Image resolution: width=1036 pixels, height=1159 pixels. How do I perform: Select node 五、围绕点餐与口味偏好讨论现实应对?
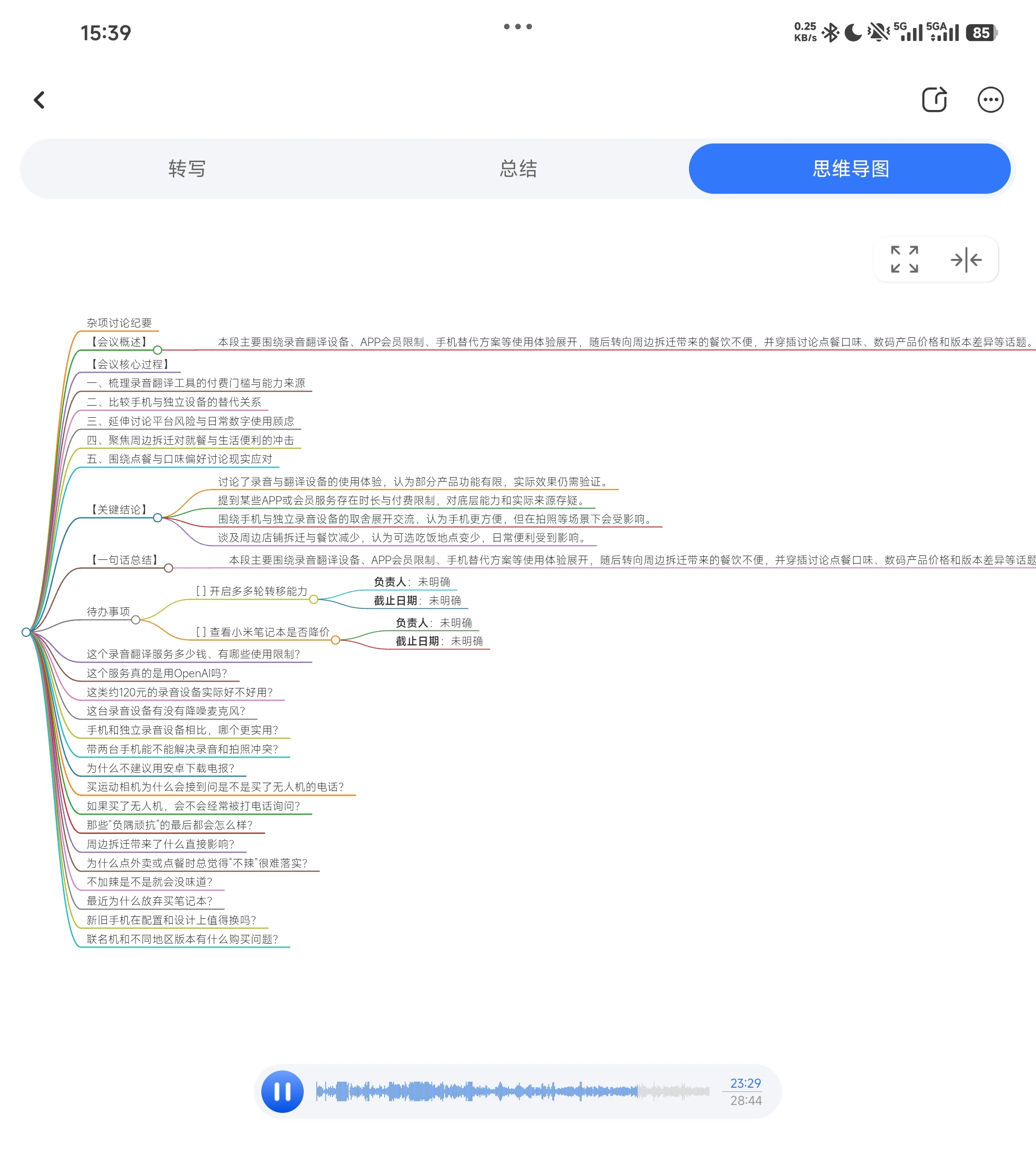point(179,459)
